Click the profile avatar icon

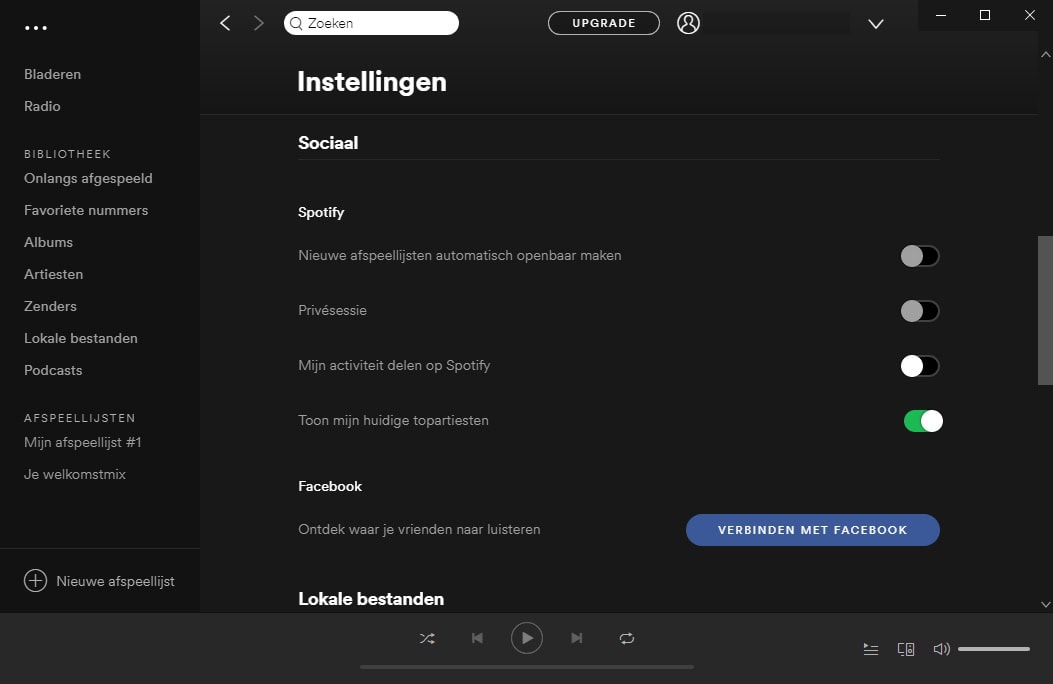[x=688, y=22]
